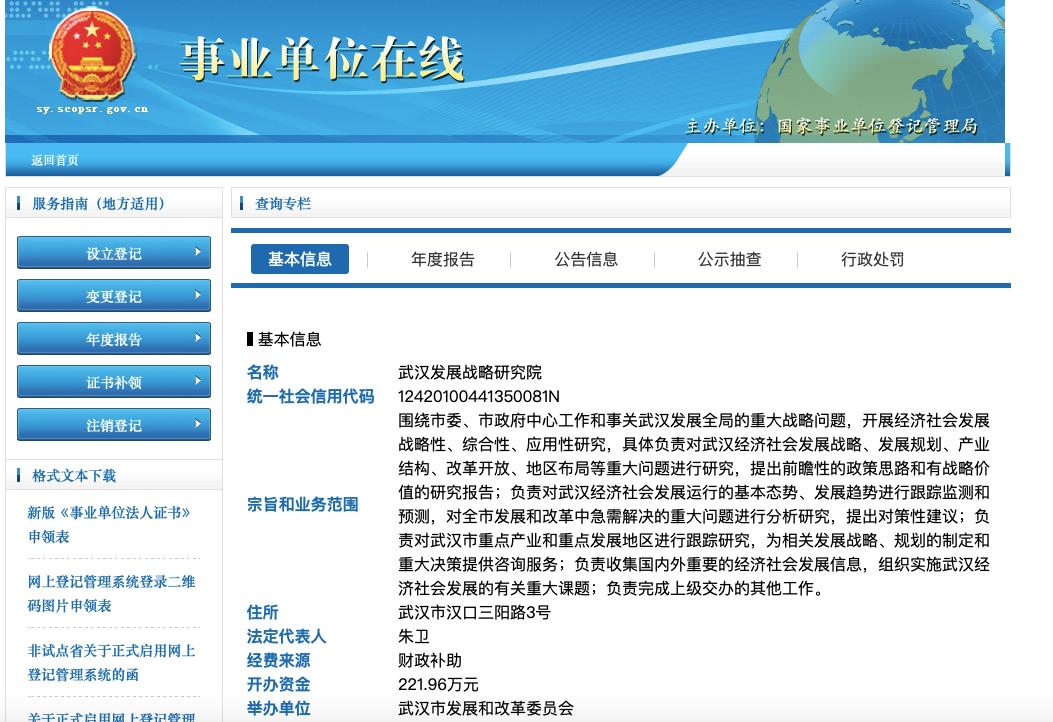
Task: Open the 公示抽查 tab
Action: click(x=729, y=259)
